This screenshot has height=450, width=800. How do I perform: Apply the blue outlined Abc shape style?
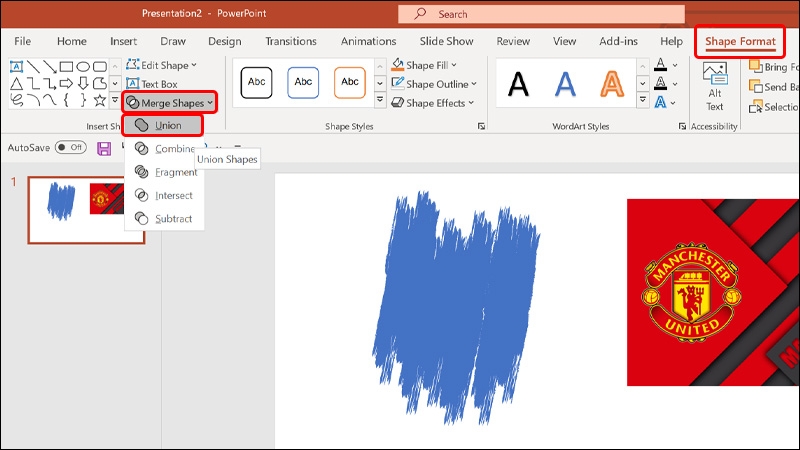tap(303, 82)
